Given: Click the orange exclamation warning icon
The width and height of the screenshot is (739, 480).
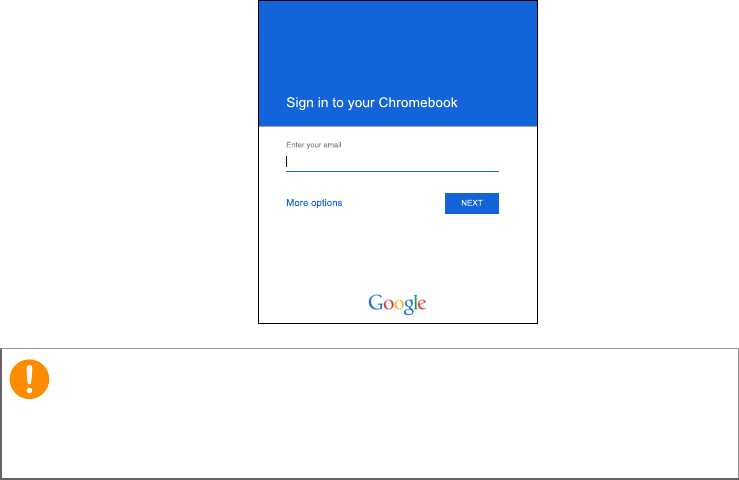Looking at the screenshot, I should click(29, 379).
